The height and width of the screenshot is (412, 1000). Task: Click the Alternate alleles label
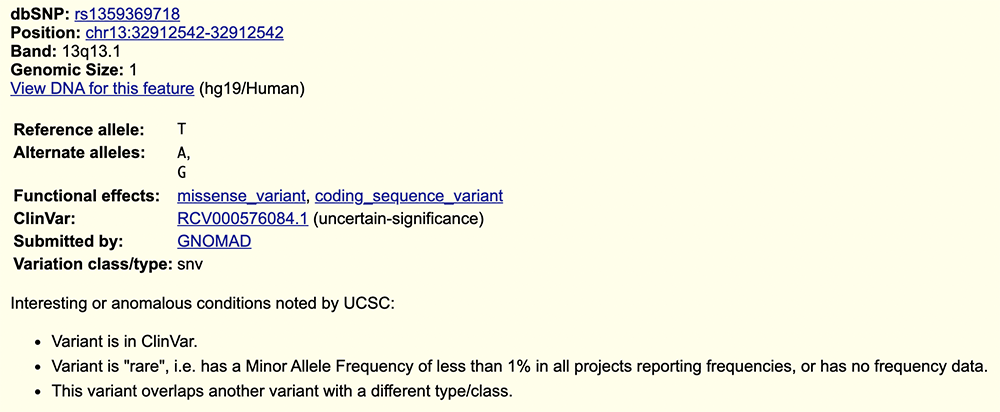point(80,152)
